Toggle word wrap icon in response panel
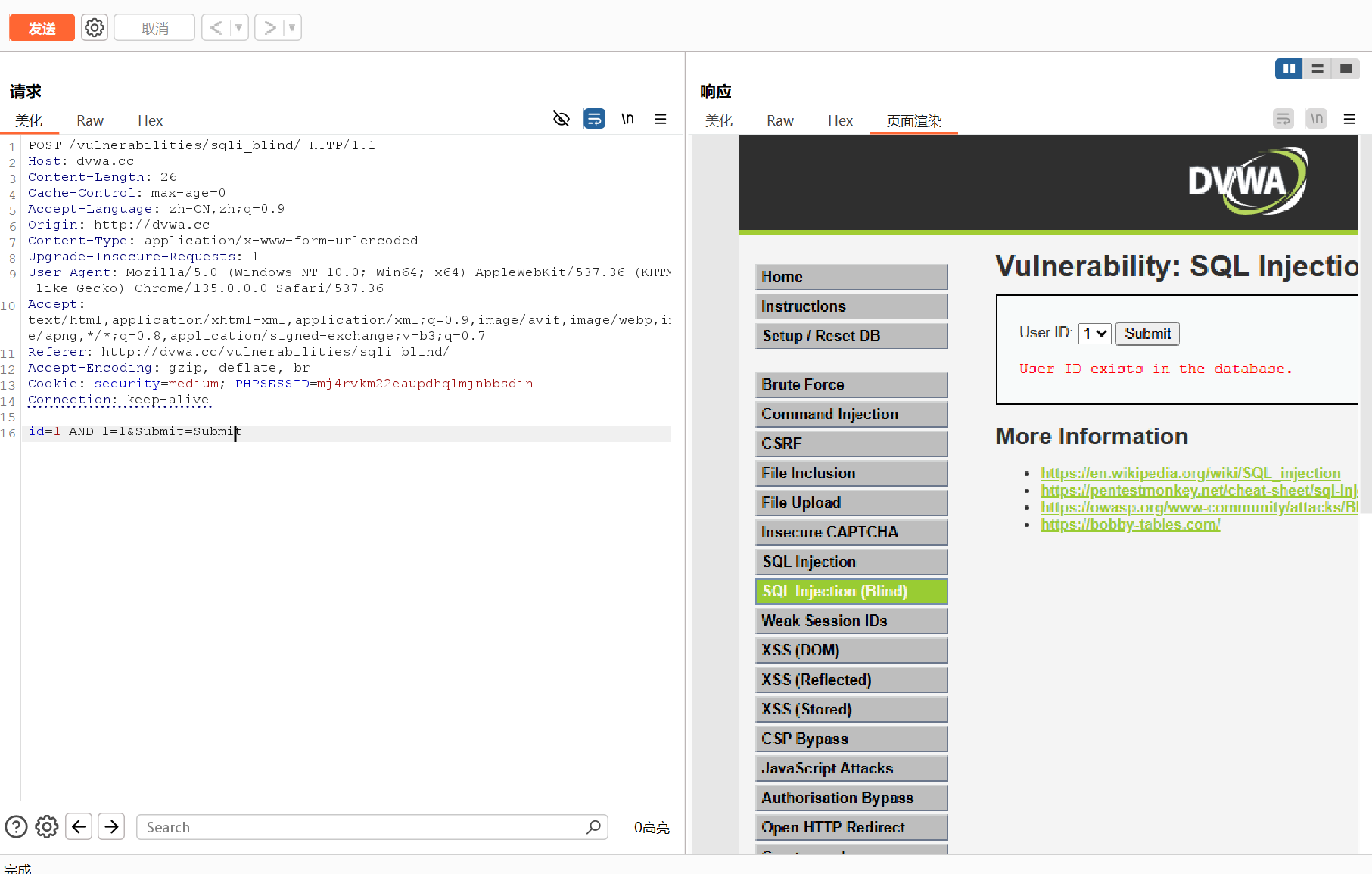1372x874 pixels. pyautogui.click(x=1283, y=119)
